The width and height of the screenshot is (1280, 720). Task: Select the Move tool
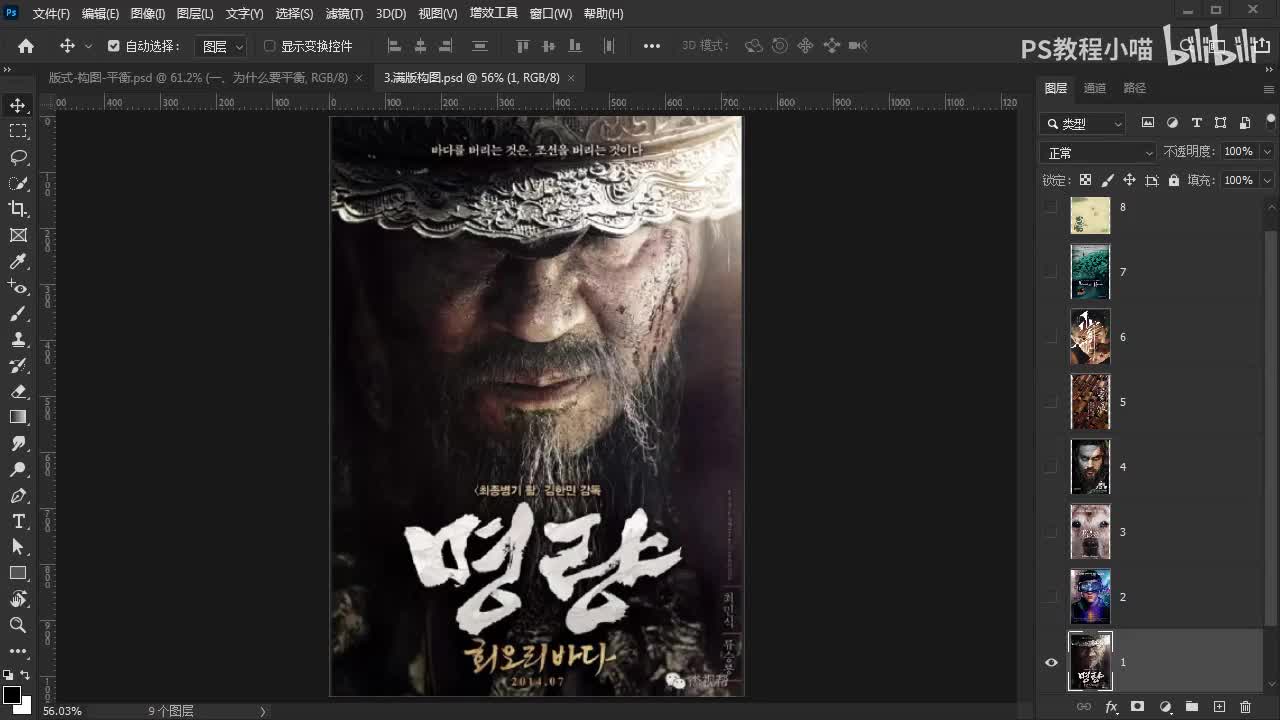[18, 105]
